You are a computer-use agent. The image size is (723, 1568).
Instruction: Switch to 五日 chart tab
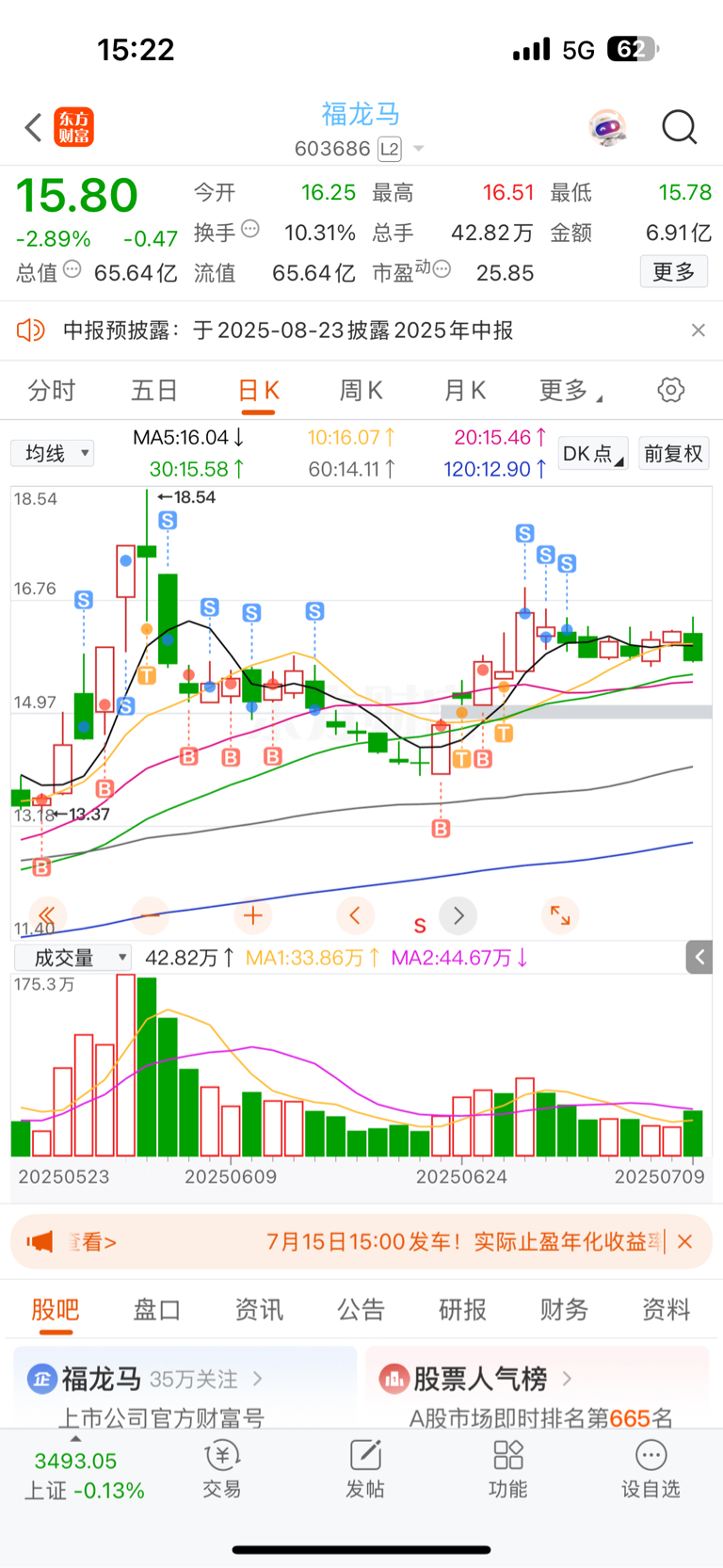(154, 390)
